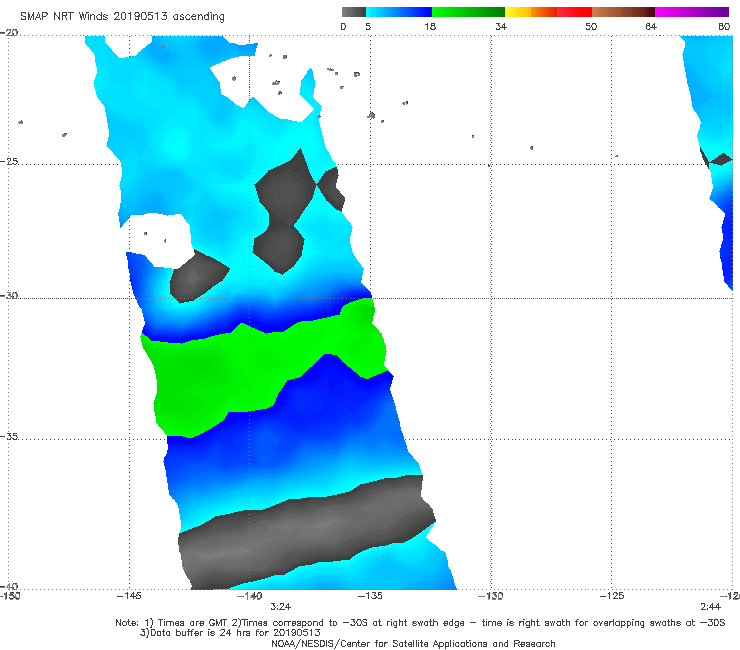
Task: Click the green 18-34 color bar segment
Action: [468, 12]
